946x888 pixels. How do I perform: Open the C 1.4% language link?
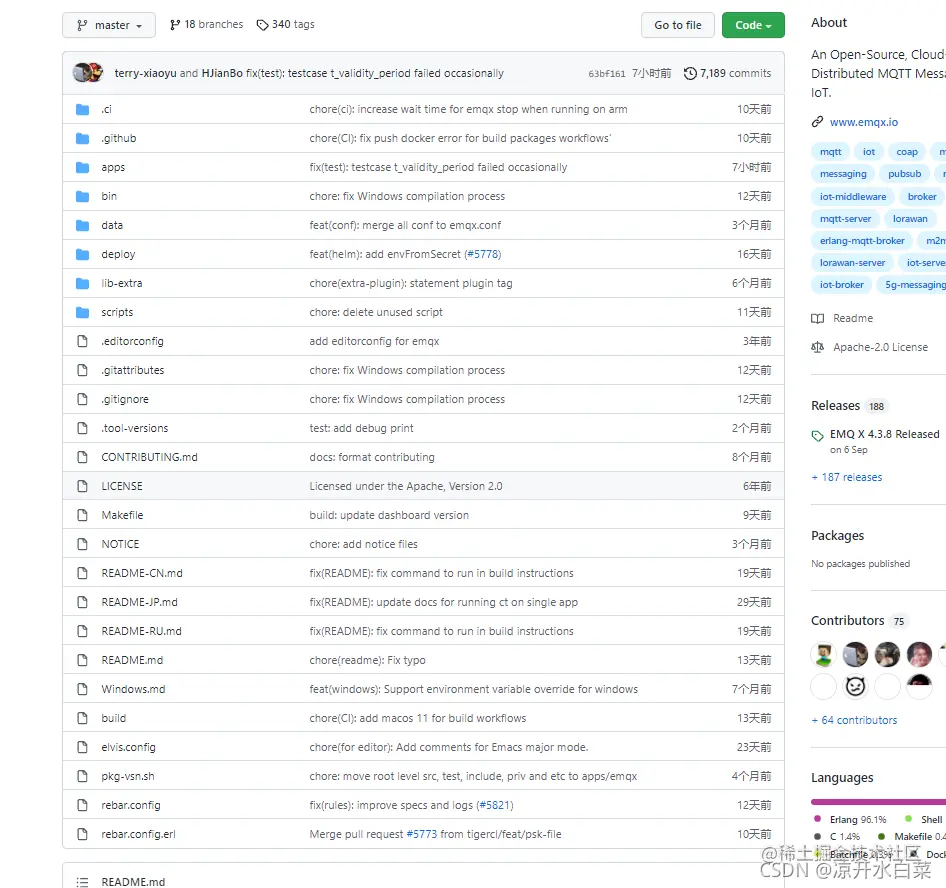coord(845,836)
